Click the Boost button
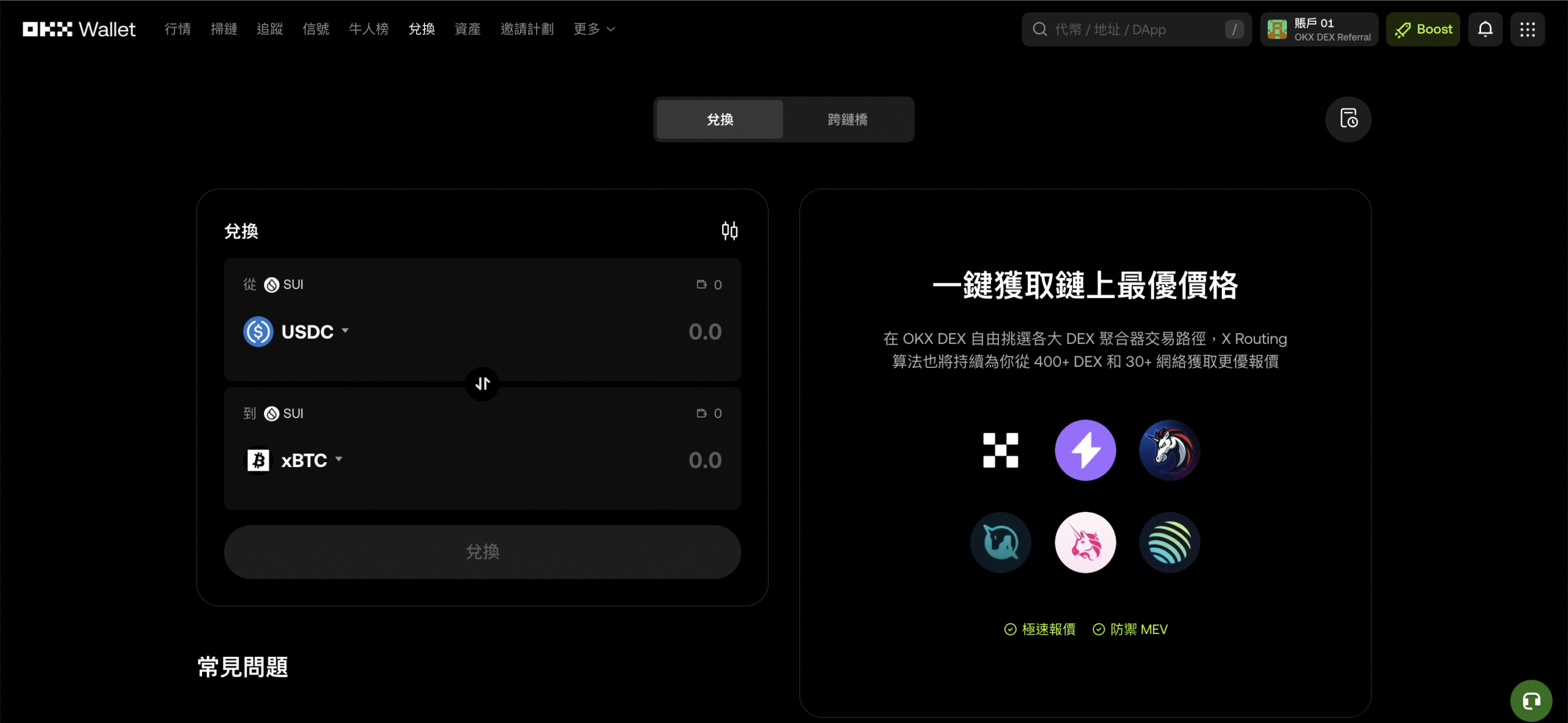1568x723 pixels. [1423, 29]
